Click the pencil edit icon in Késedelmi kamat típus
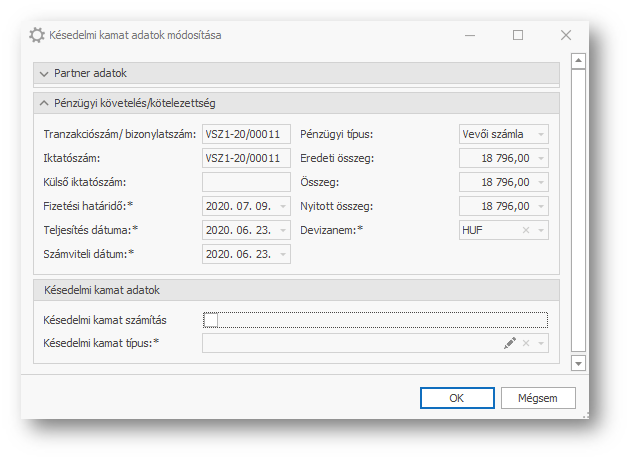Viewport: 631px width, 461px height. [510, 343]
